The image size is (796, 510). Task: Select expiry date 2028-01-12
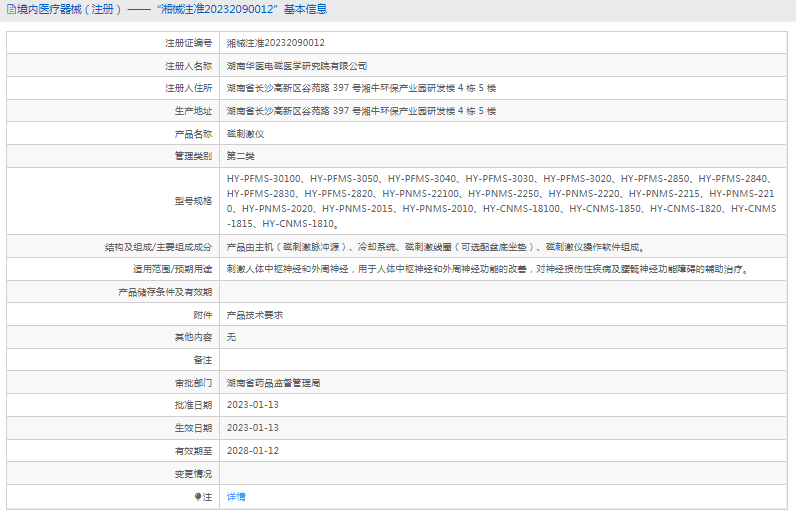click(253, 451)
